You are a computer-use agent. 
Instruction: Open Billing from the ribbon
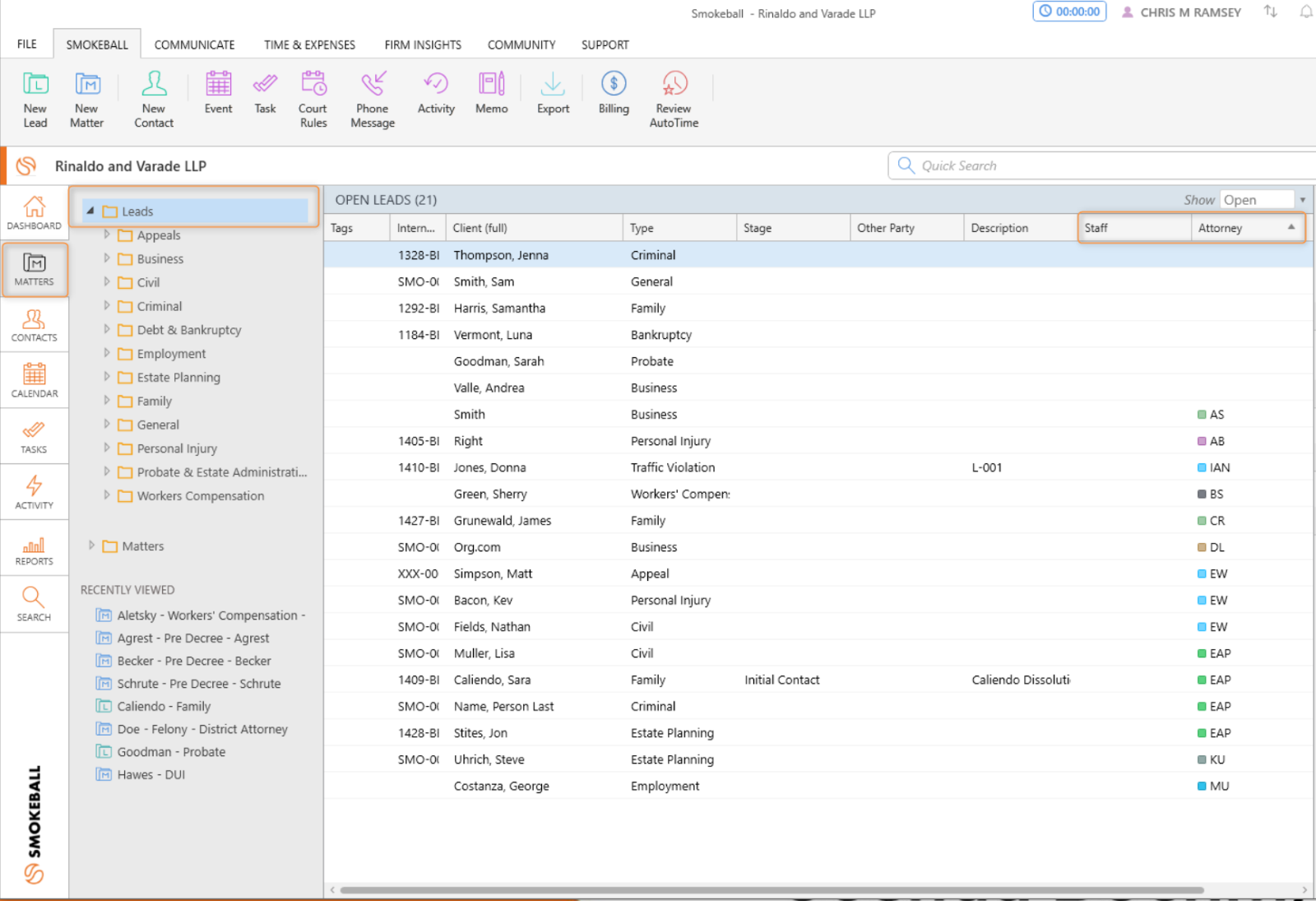(614, 93)
